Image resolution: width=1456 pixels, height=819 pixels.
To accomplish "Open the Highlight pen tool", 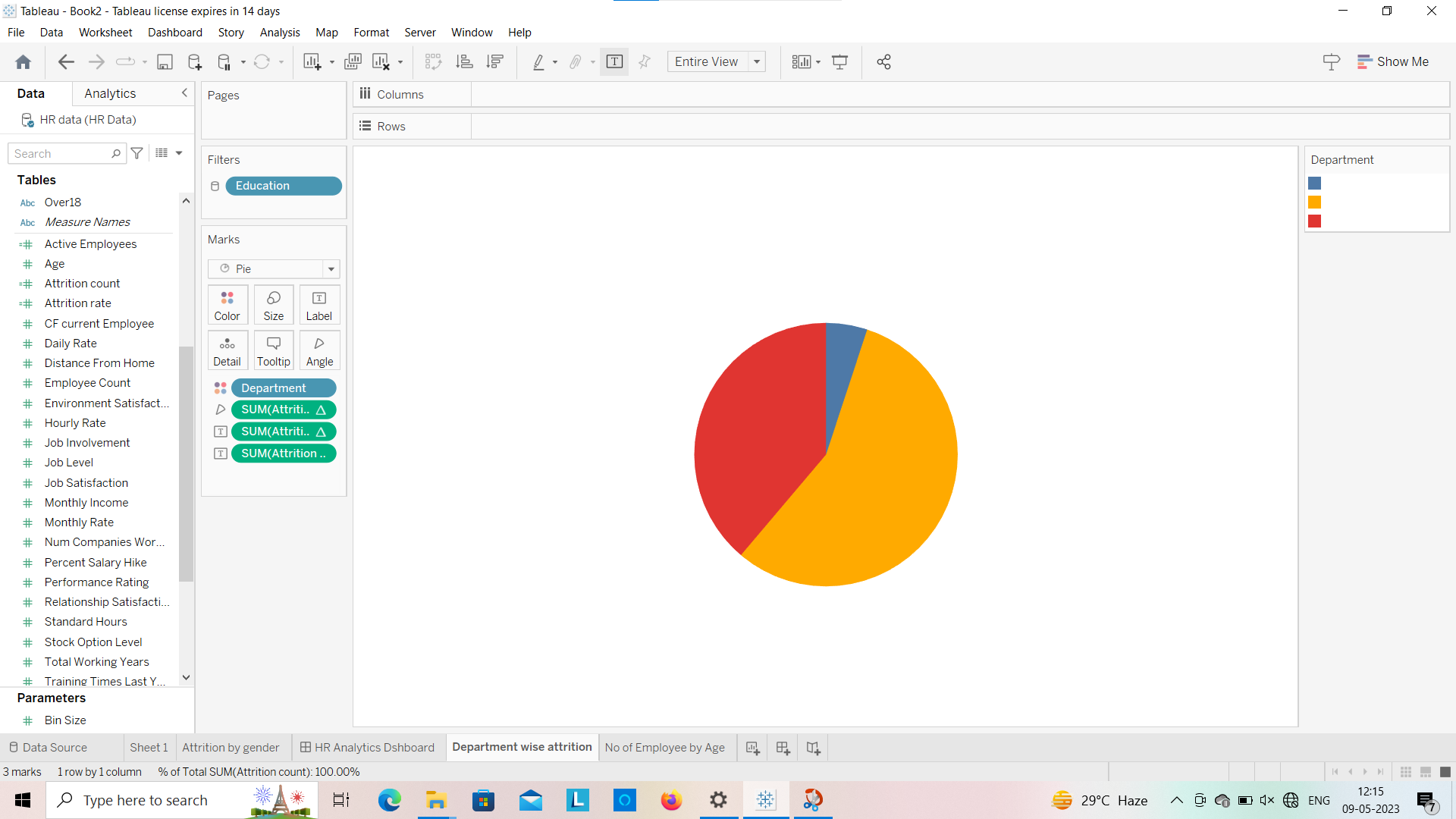I will (x=538, y=62).
